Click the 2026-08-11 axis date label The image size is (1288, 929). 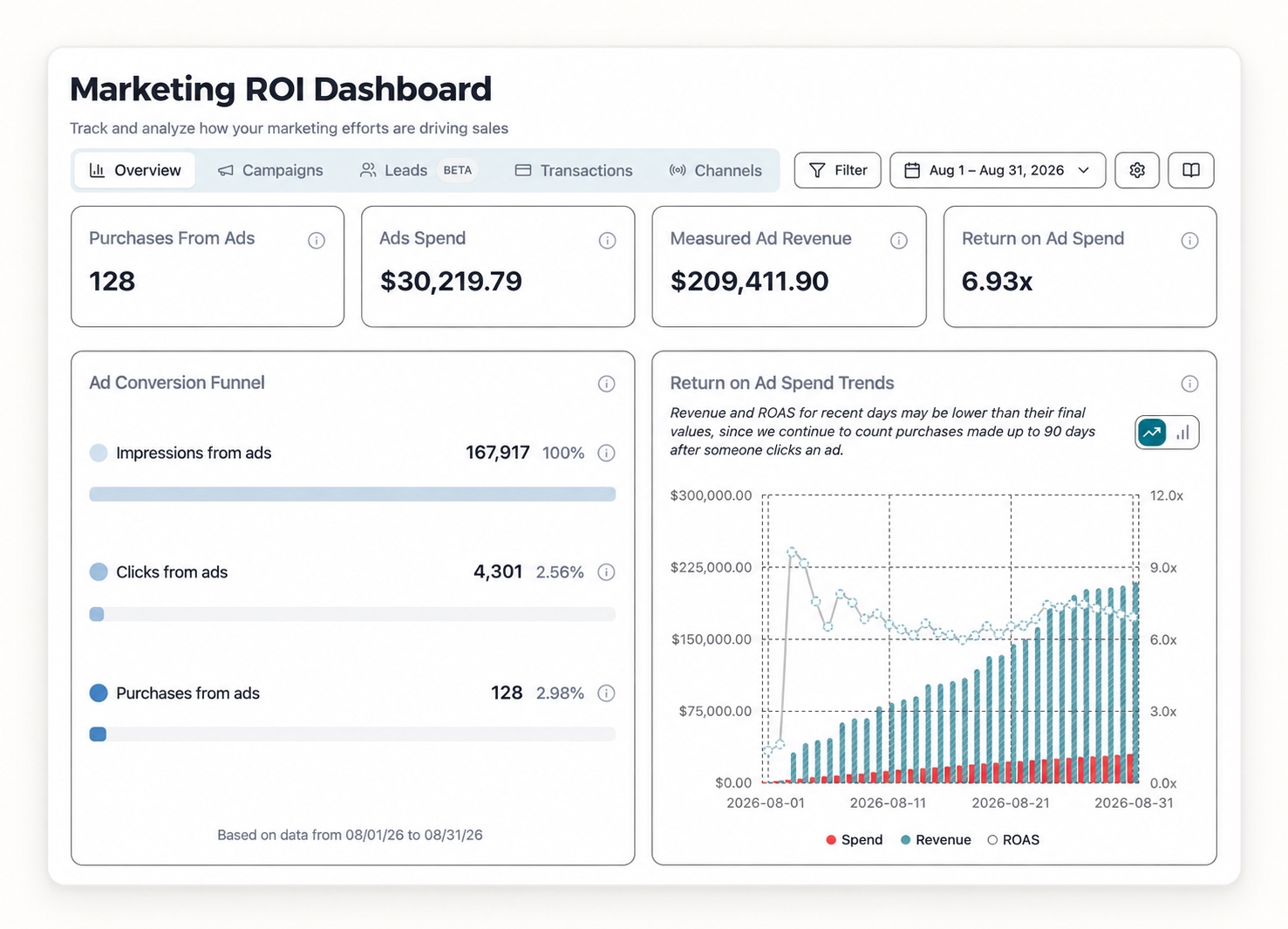888,803
